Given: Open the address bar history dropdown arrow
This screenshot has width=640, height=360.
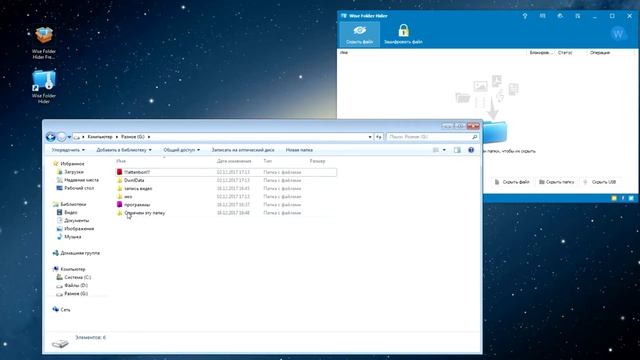Looking at the screenshot, I should click(370, 137).
